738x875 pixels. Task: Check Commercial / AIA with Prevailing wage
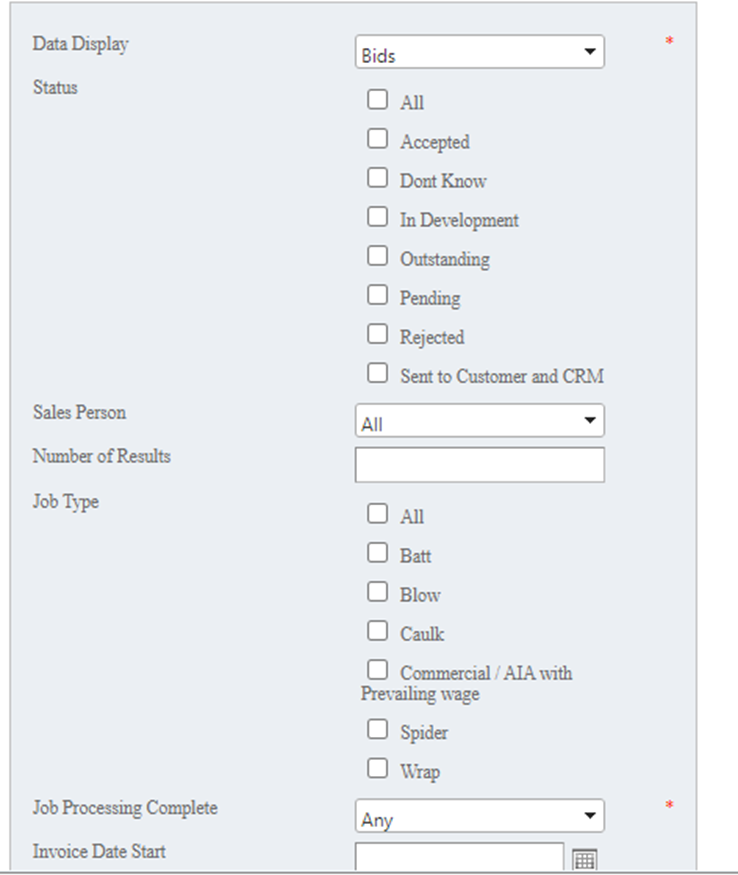[x=377, y=670]
